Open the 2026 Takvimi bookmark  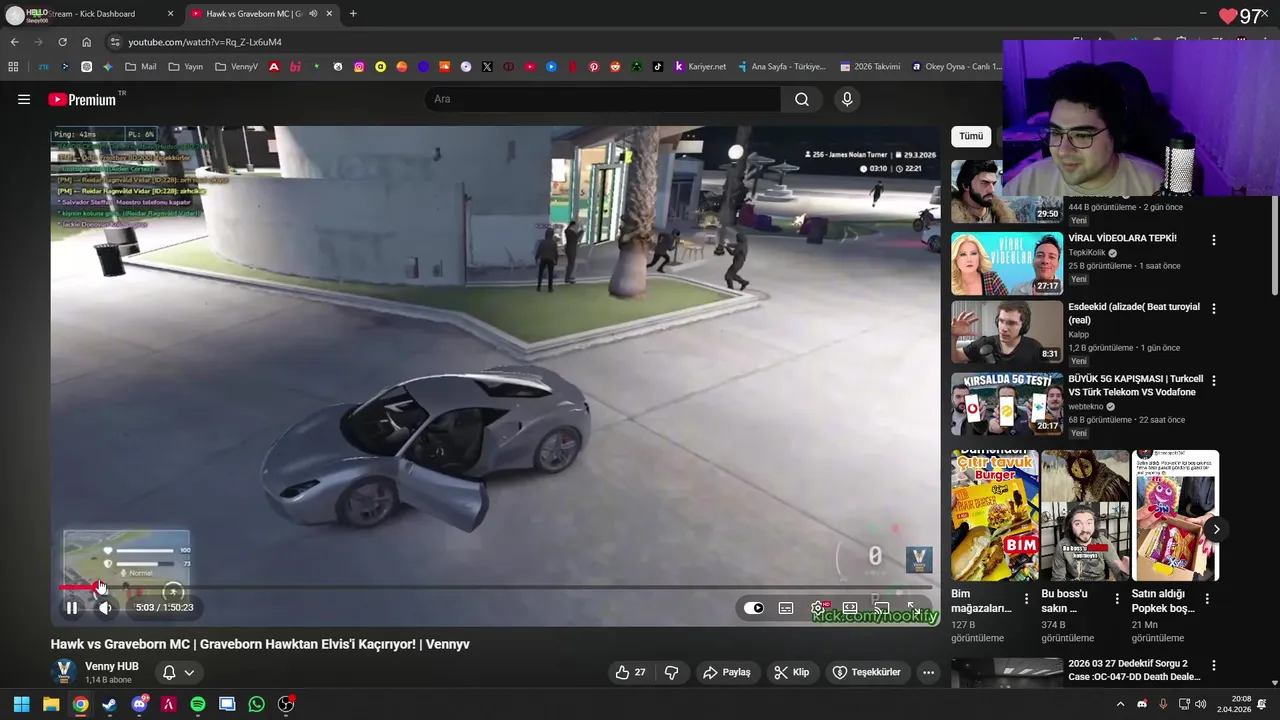coord(870,67)
